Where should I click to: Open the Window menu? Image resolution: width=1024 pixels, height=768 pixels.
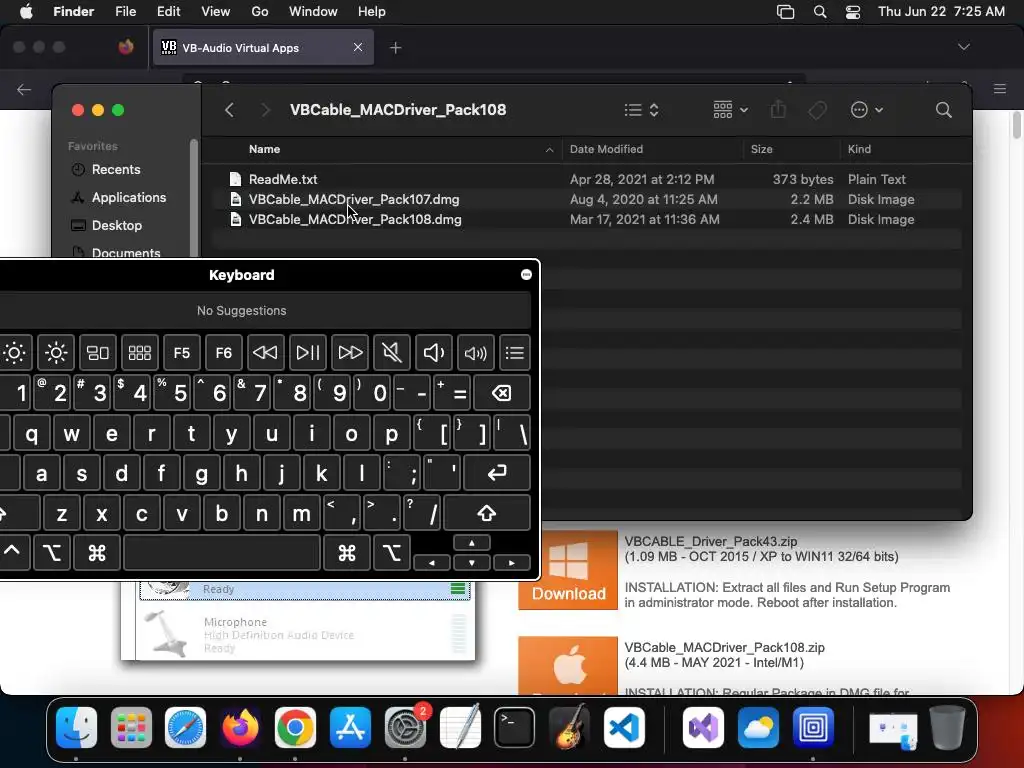313,12
